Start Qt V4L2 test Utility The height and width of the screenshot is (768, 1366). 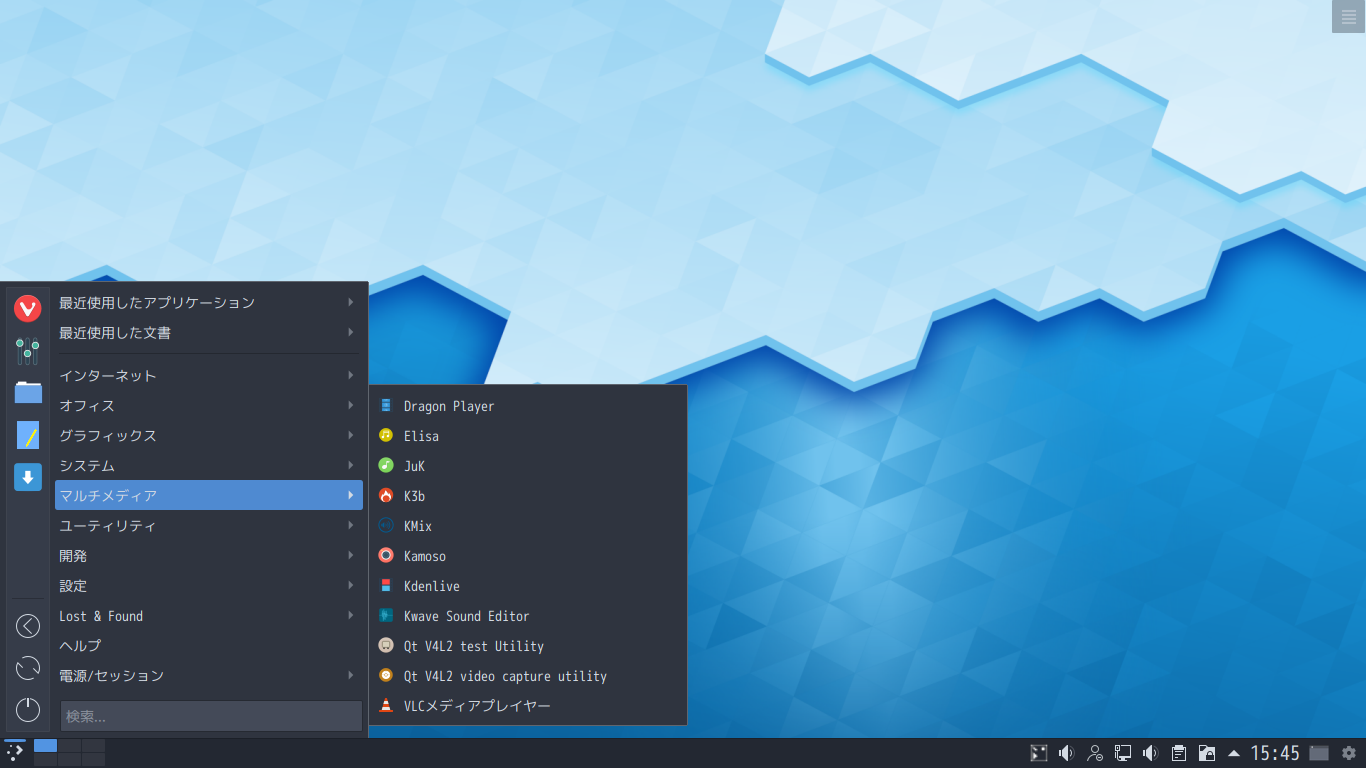pyautogui.click(x=528, y=646)
